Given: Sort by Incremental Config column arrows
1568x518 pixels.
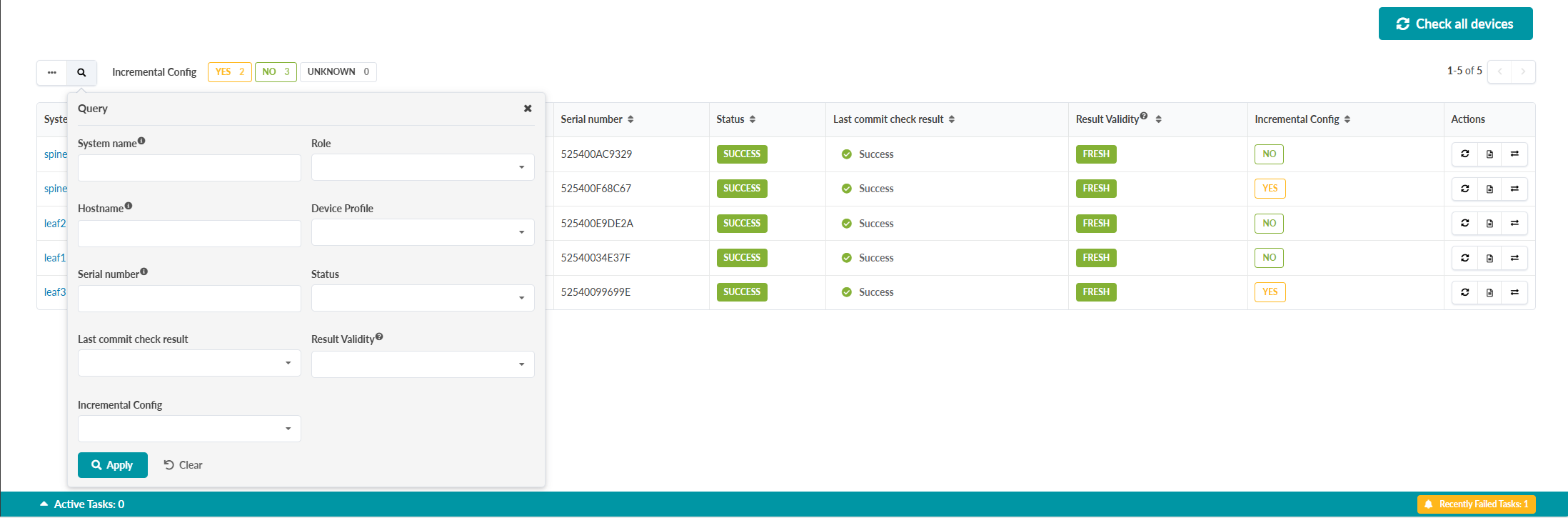Looking at the screenshot, I should pyautogui.click(x=1347, y=119).
